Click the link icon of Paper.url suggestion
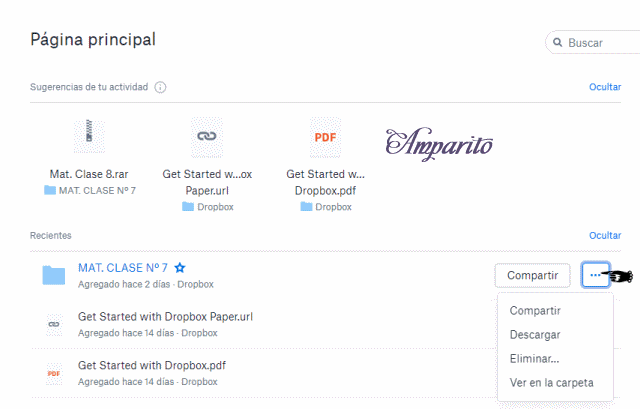 pos(207,136)
